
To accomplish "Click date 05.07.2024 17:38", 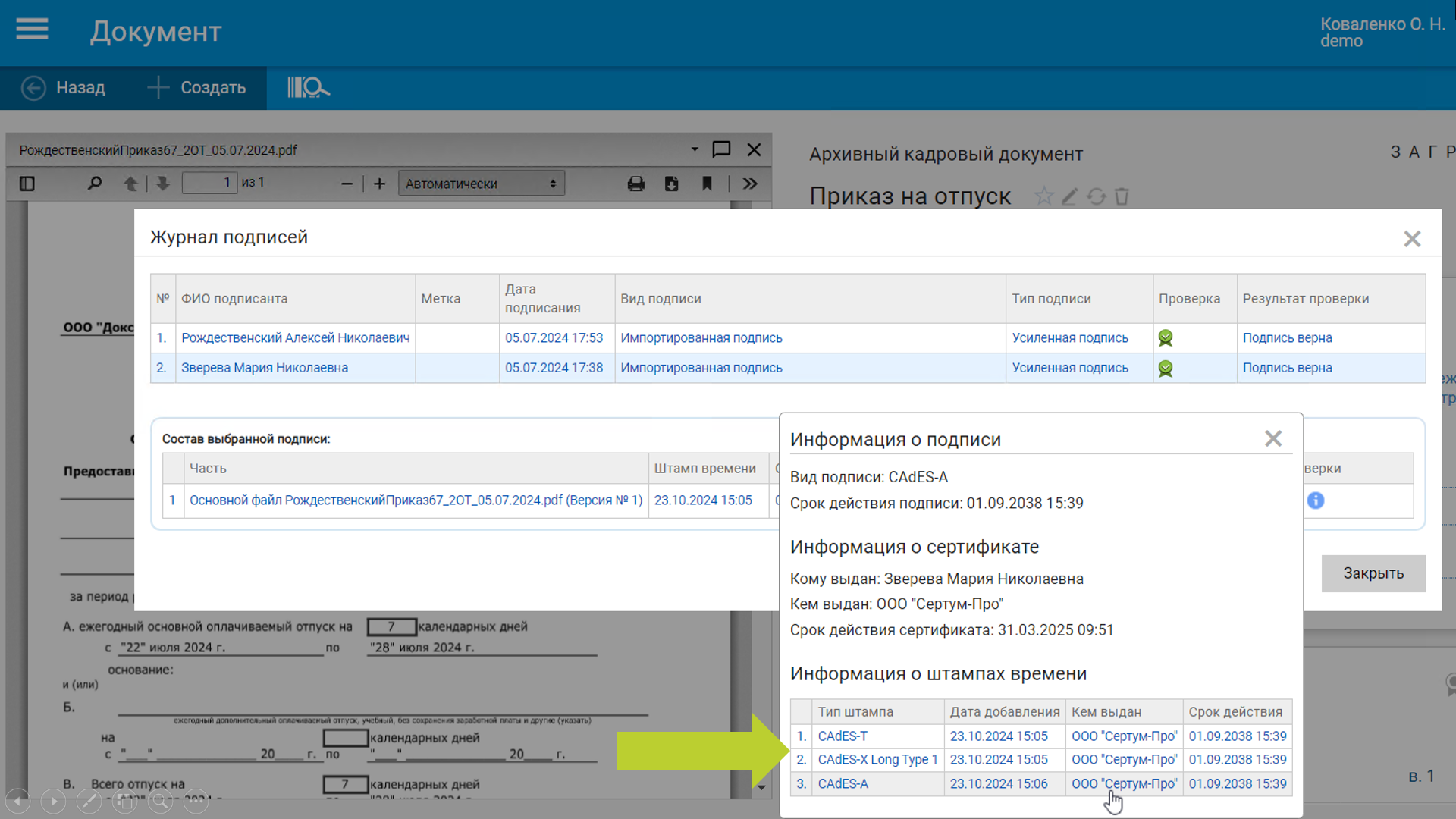I will 554,368.
